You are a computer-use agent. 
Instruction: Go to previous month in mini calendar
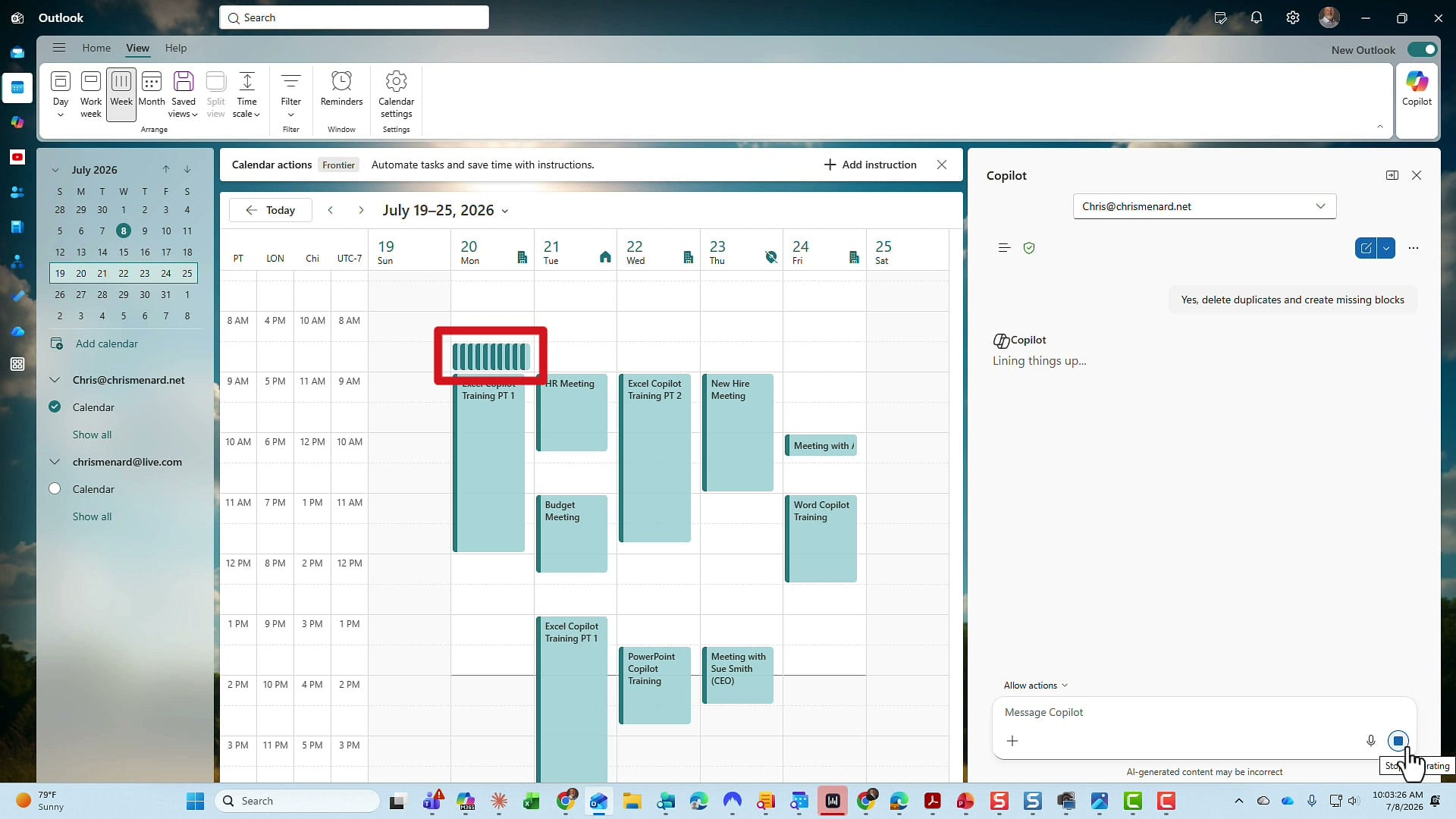coord(165,169)
